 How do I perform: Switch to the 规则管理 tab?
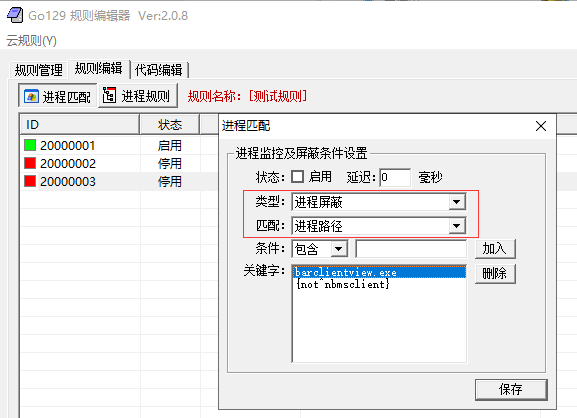pos(39,70)
